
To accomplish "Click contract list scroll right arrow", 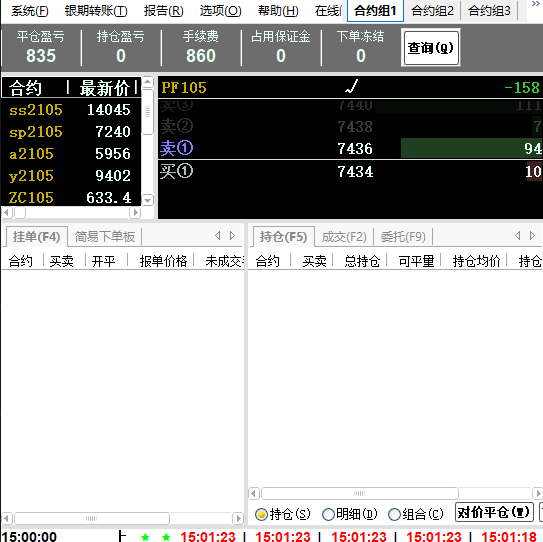I will click(x=135, y=212).
